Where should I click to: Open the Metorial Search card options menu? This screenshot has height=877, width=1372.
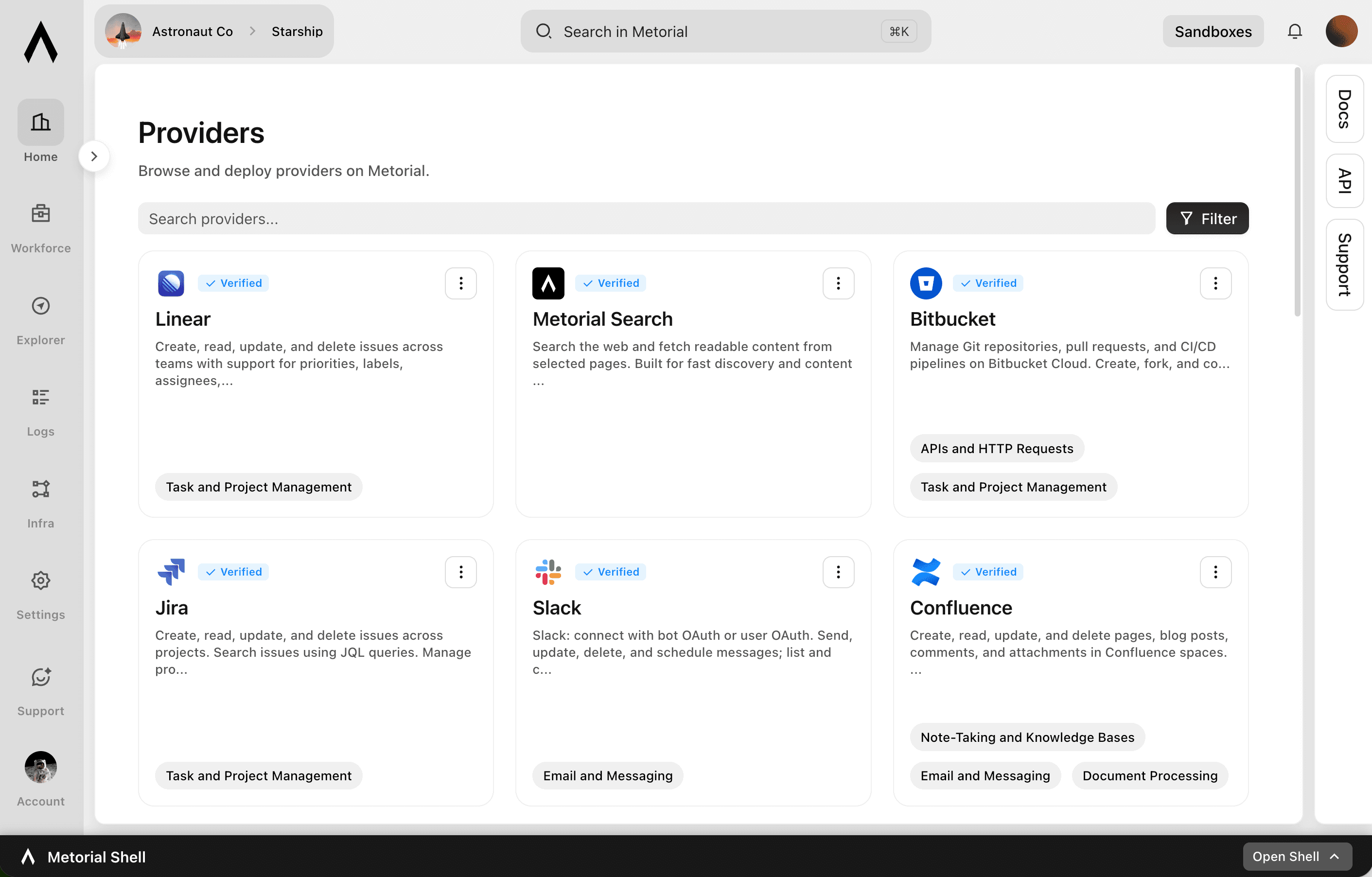[x=838, y=283]
